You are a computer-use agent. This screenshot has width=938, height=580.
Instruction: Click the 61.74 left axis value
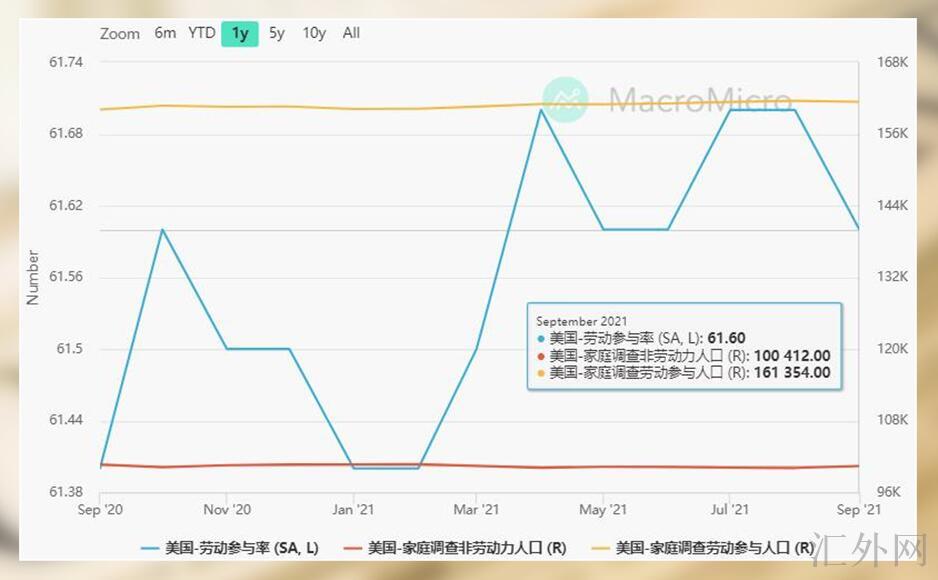tap(66, 62)
